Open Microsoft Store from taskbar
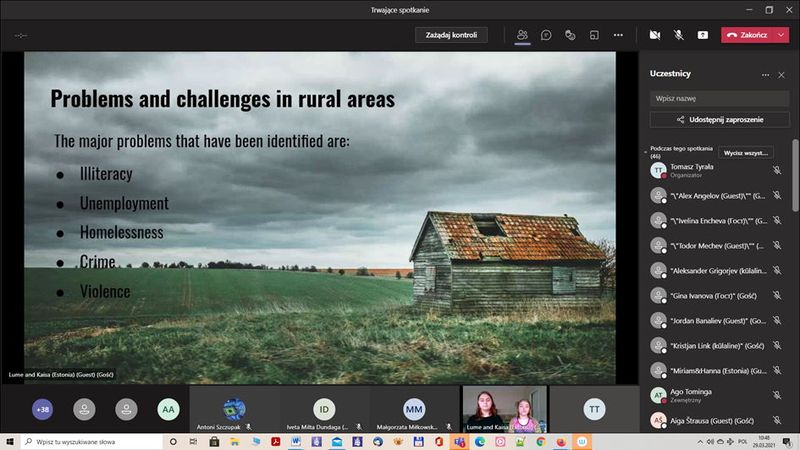Screen dimensions: 800x450 [214, 441]
